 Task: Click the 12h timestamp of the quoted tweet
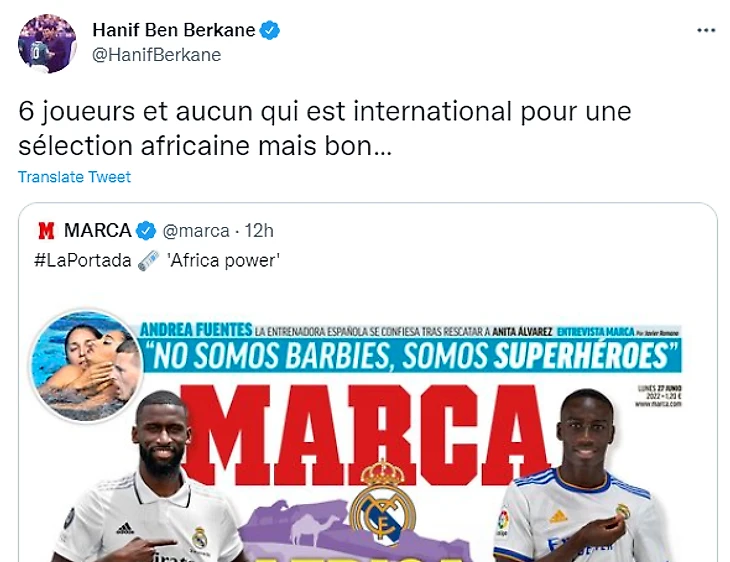pyautogui.click(x=259, y=230)
